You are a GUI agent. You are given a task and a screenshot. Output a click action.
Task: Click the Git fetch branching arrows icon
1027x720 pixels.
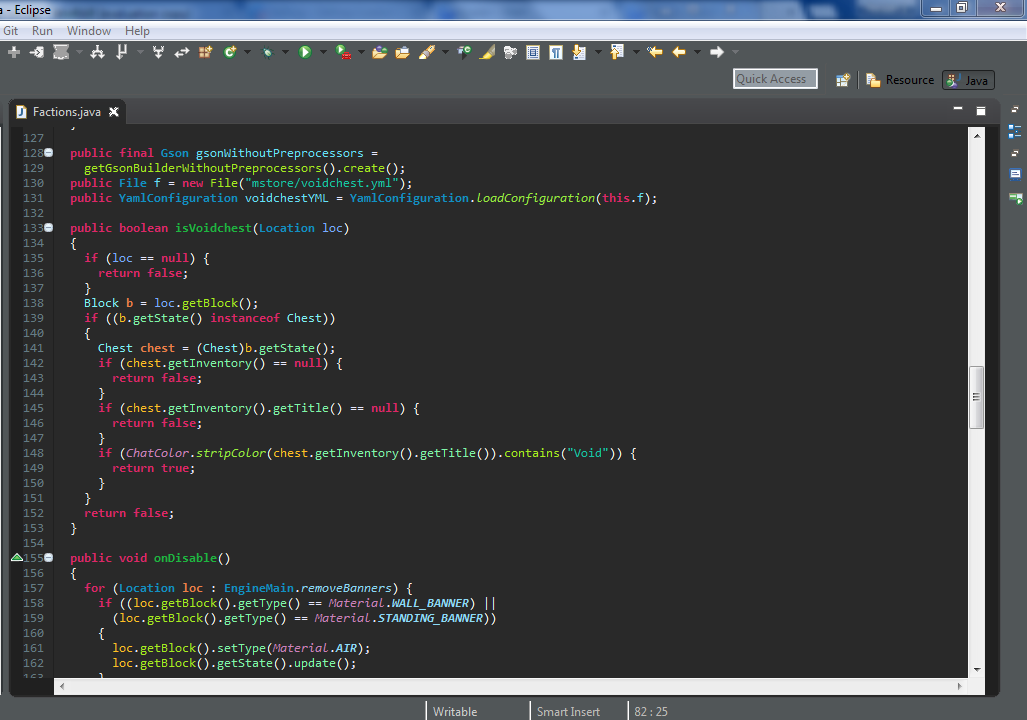pyautogui.click(x=97, y=52)
